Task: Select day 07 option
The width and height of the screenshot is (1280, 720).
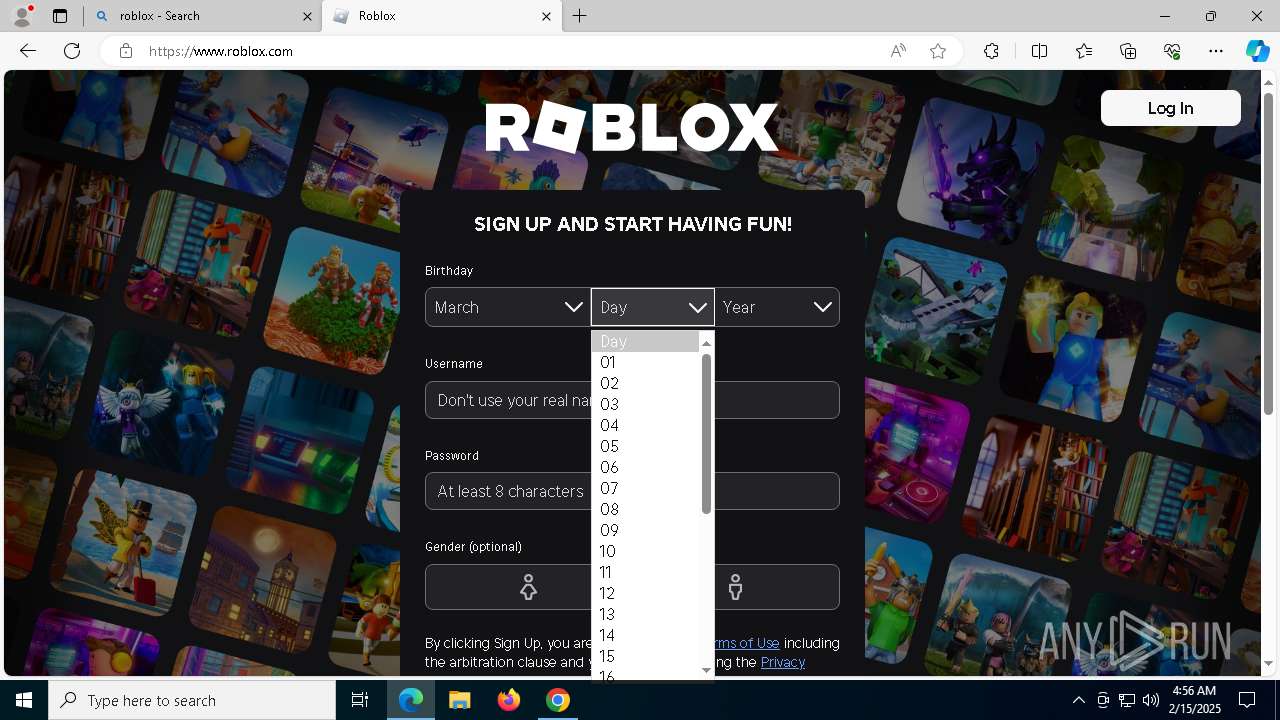Action: (645, 488)
